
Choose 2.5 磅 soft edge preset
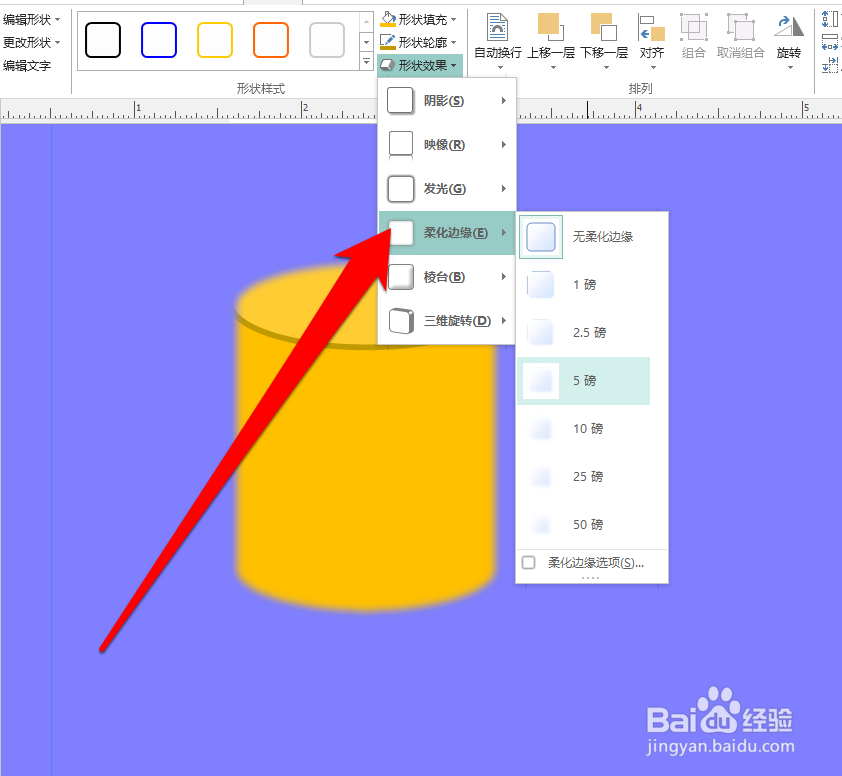click(584, 332)
